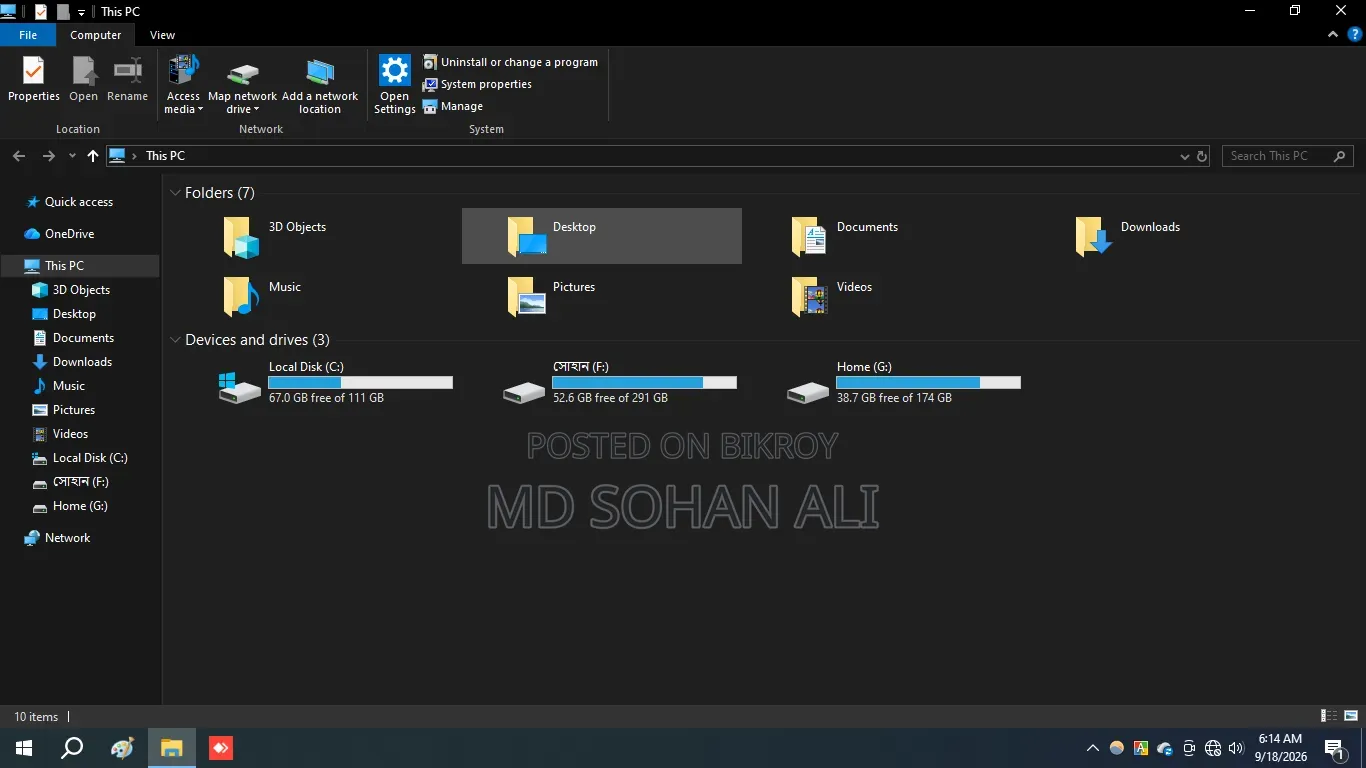
Task: Go up one level with Up arrow
Action: coord(93,156)
